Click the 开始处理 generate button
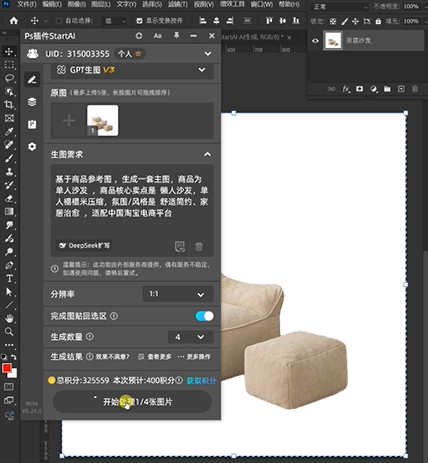The image size is (428, 463). [x=132, y=402]
